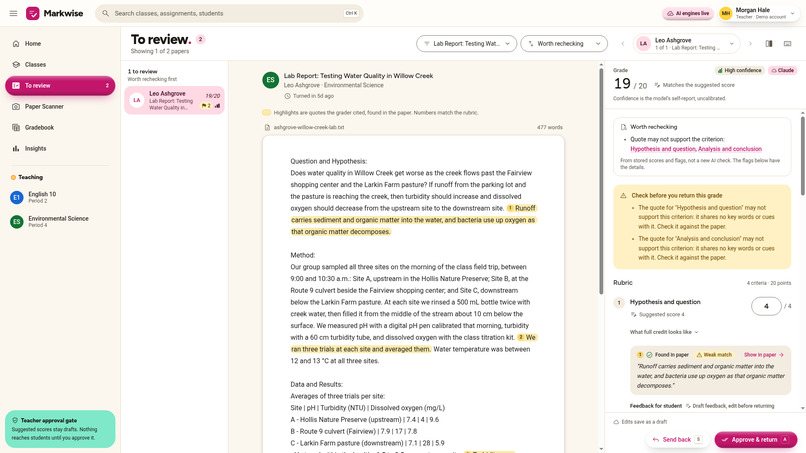The width and height of the screenshot is (806, 453).
Task: Click Show in paper link
Action: (763, 355)
